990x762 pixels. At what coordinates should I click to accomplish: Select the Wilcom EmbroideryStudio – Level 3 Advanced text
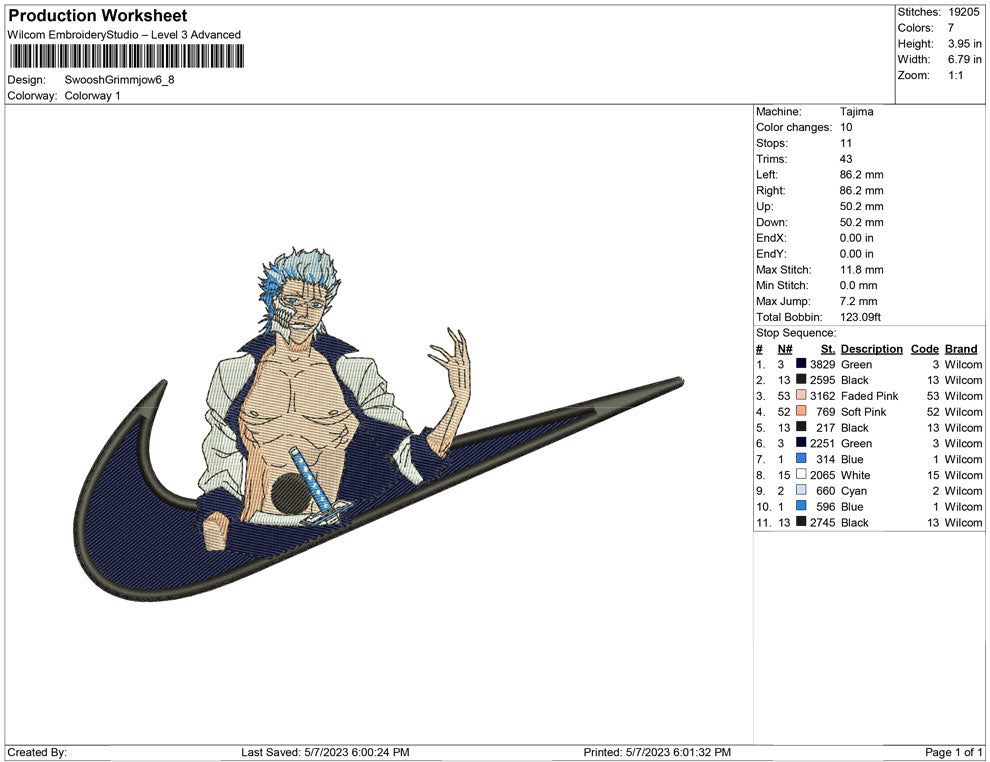pos(124,35)
